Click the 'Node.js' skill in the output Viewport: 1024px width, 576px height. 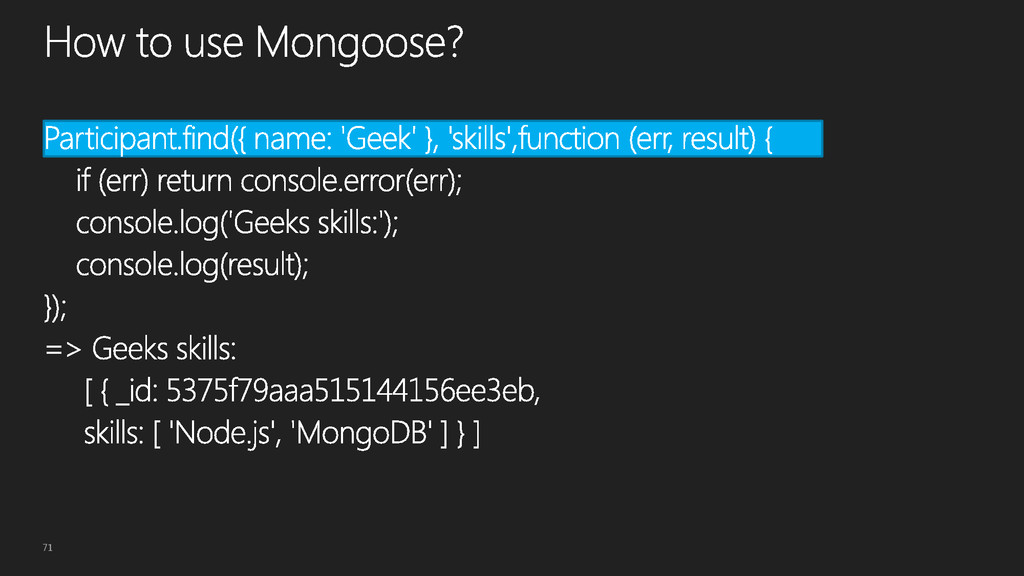[x=222, y=433]
